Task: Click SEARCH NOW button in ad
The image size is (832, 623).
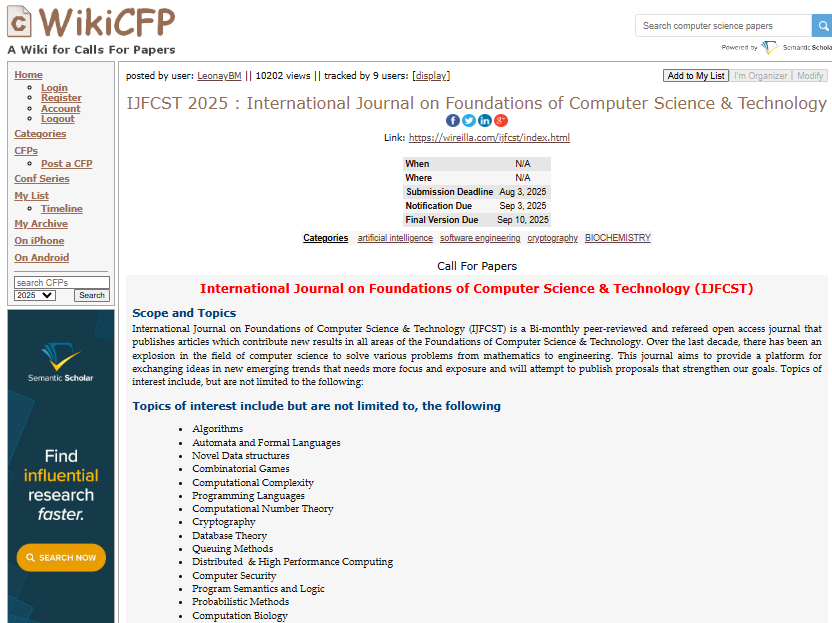Action: coord(61,558)
